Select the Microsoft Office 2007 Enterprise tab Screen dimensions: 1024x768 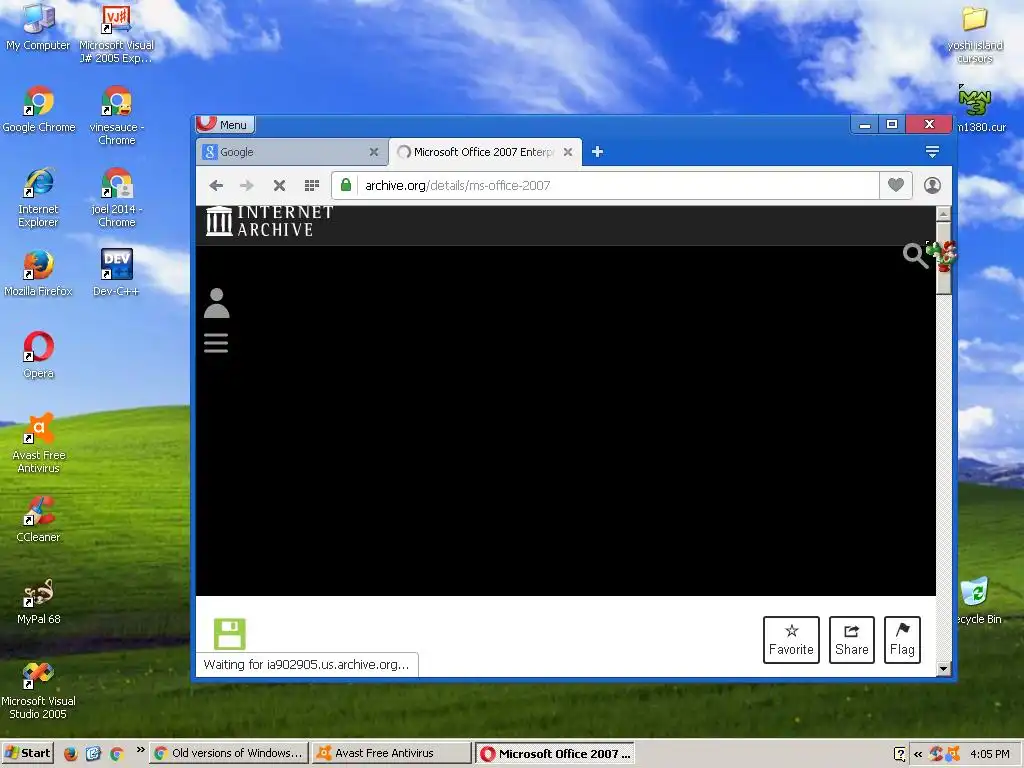[x=484, y=152]
